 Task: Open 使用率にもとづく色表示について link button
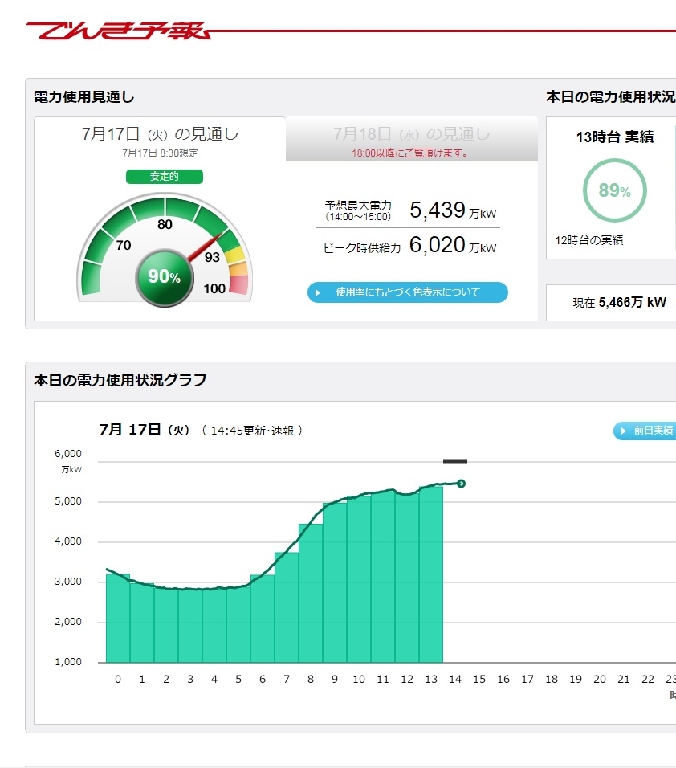(x=407, y=292)
